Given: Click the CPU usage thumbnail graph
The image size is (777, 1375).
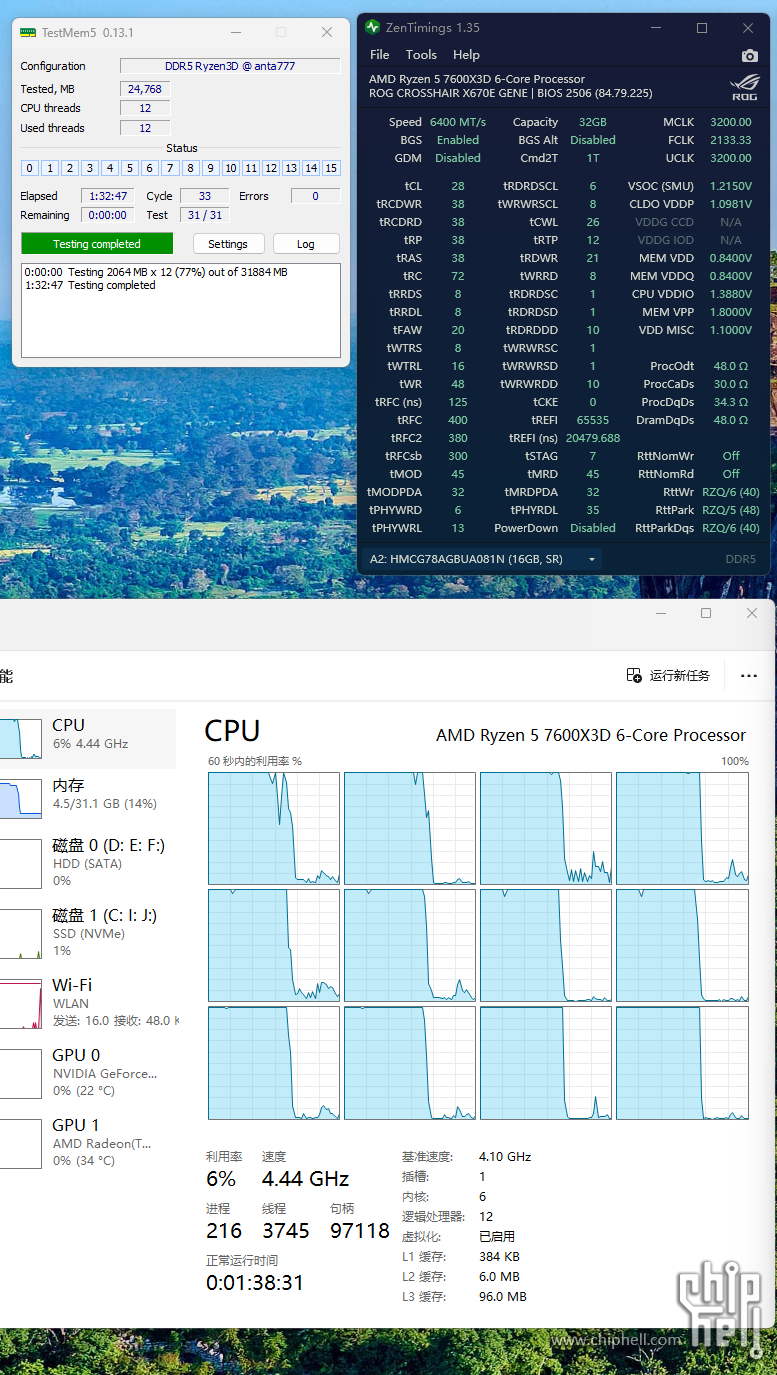Looking at the screenshot, I should tap(20, 738).
